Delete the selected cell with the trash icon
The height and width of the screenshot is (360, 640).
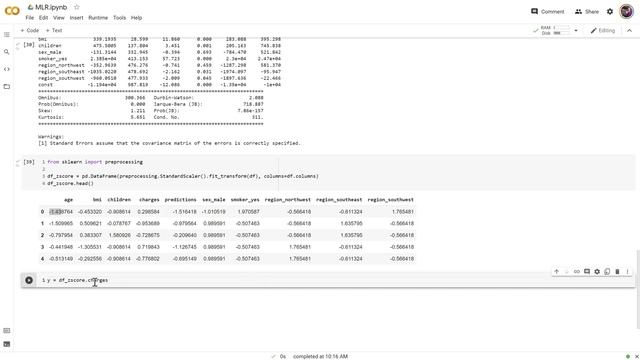(617, 271)
